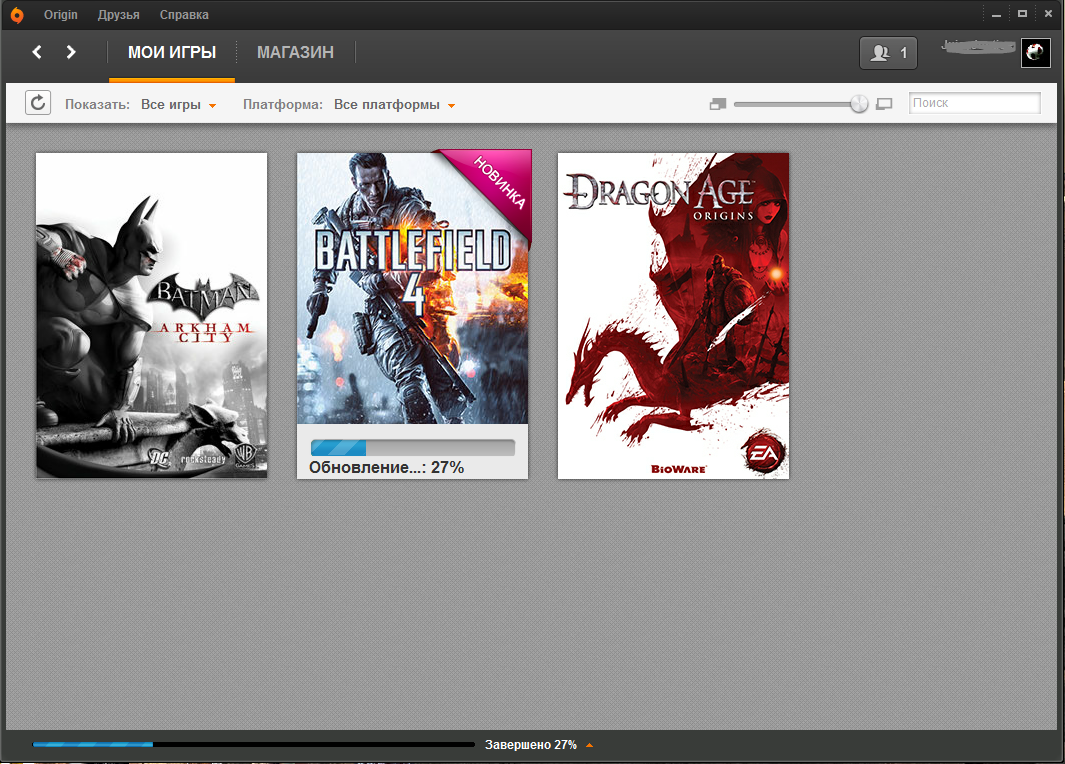
Task: Select the Dragon Age Origins game tile
Action: [673, 316]
